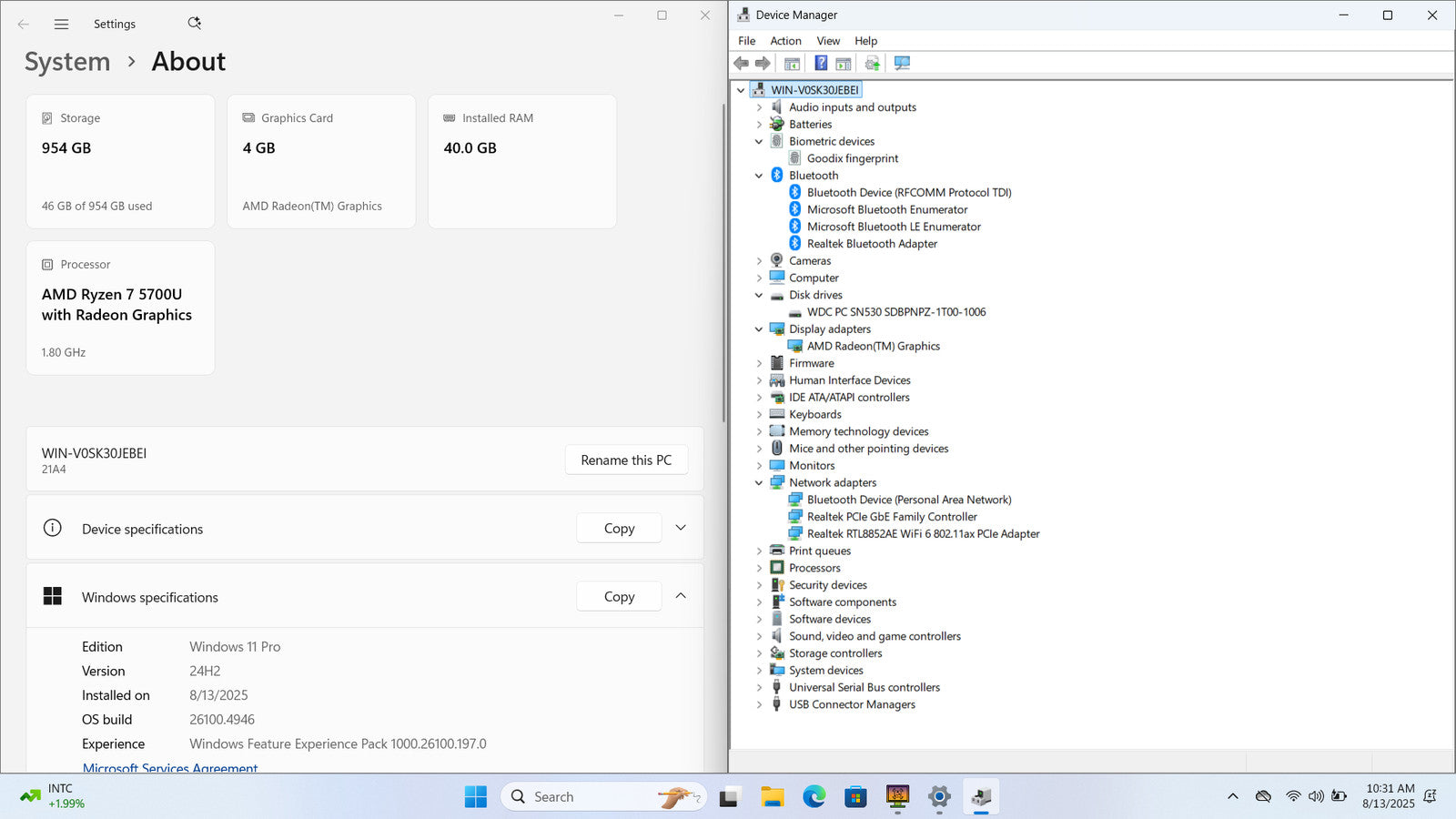Click the search icon in Settings header
Screen dimensions: 1456x819
click(x=194, y=24)
